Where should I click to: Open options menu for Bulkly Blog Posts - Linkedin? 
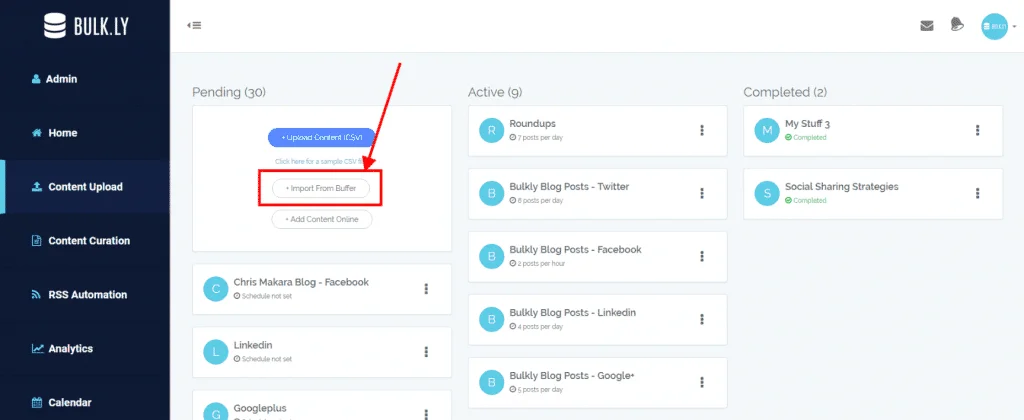tap(702, 319)
